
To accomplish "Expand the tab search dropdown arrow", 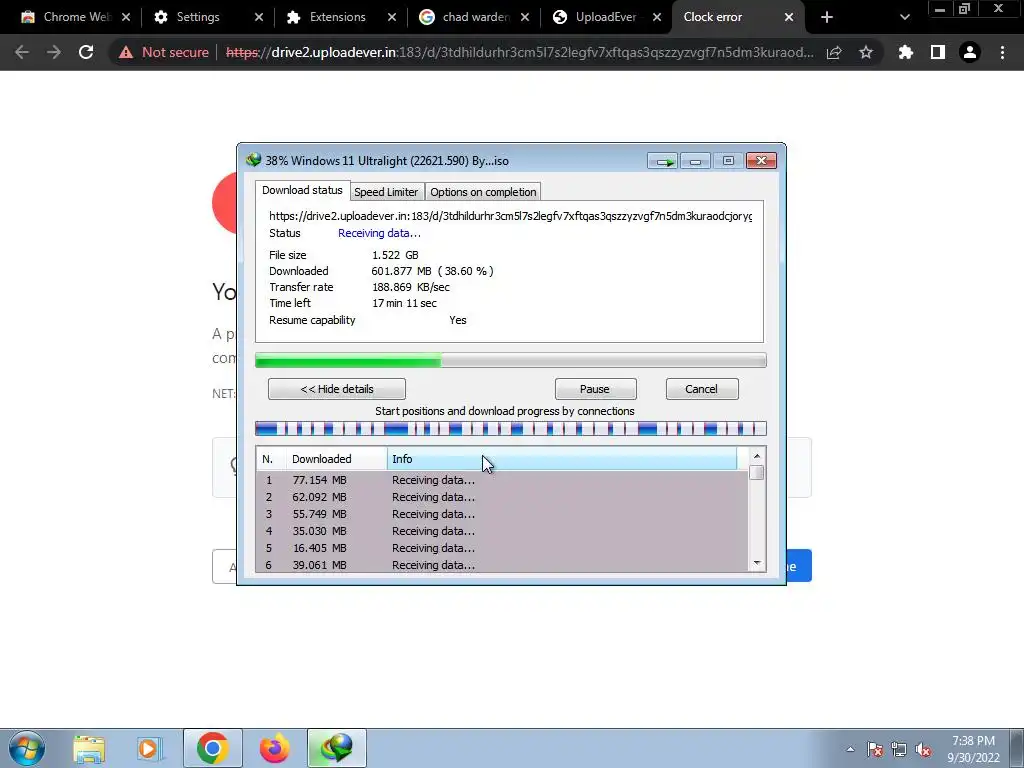I will point(904,17).
